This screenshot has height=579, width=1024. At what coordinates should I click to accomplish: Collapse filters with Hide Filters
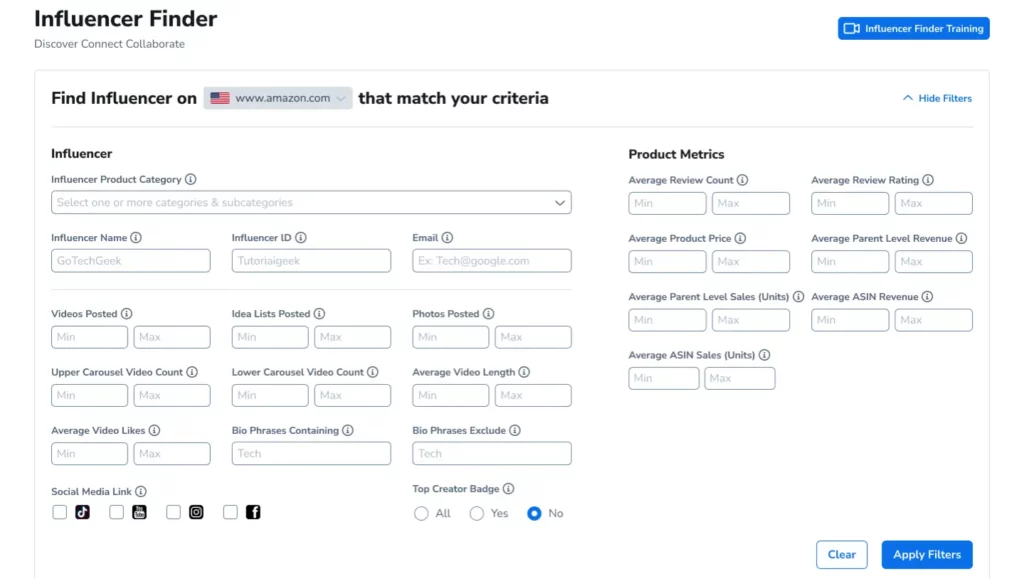(x=937, y=98)
